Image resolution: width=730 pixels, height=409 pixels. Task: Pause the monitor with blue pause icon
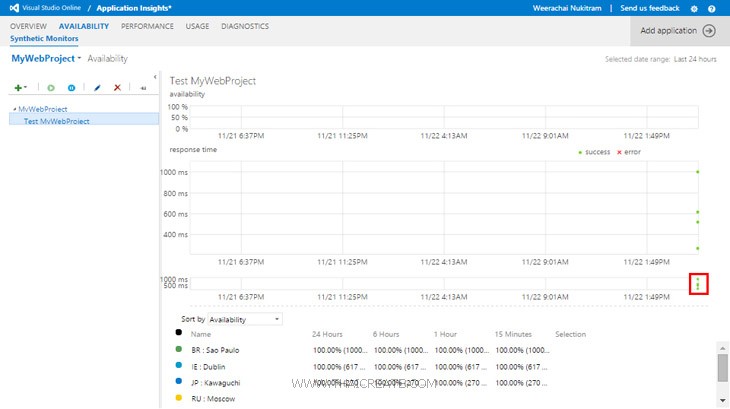point(71,87)
